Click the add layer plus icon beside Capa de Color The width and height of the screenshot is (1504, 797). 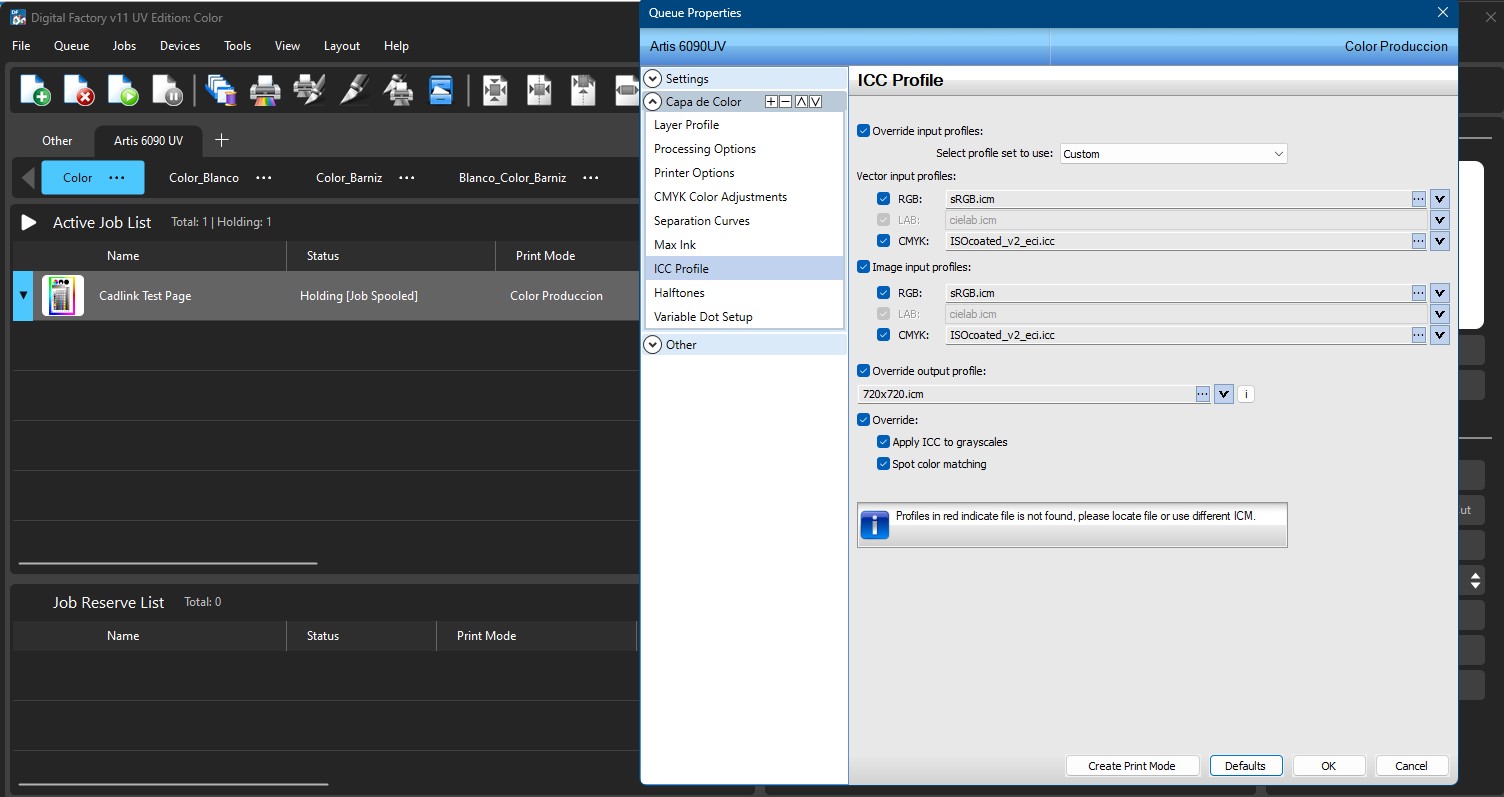[771, 102]
